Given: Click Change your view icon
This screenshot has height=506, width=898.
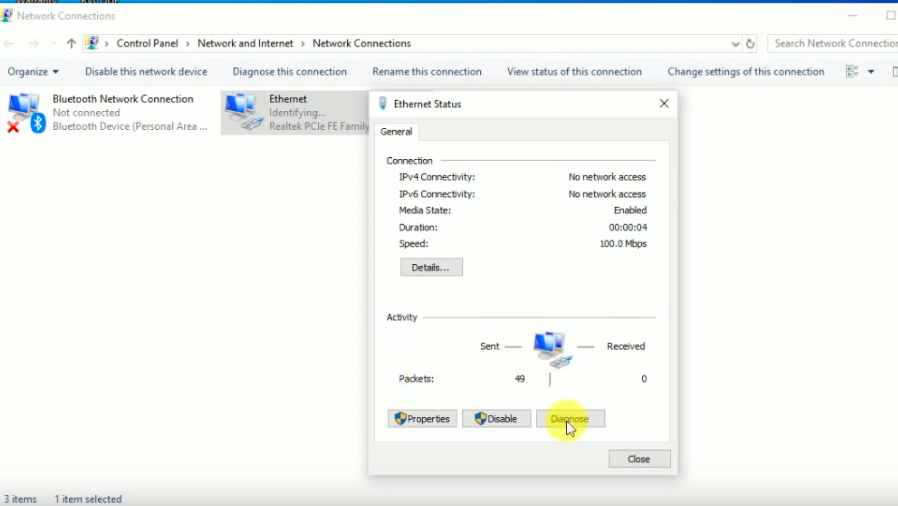Looking at the screenshot, I should 852,72.
